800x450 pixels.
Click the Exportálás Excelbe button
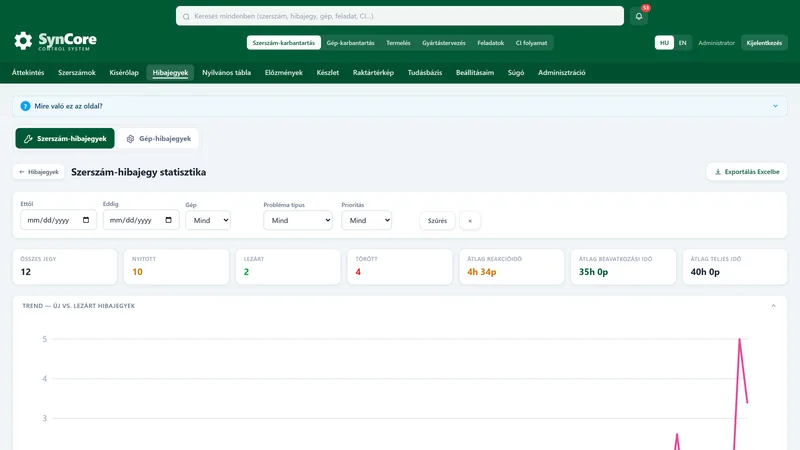tap(747, 172)
